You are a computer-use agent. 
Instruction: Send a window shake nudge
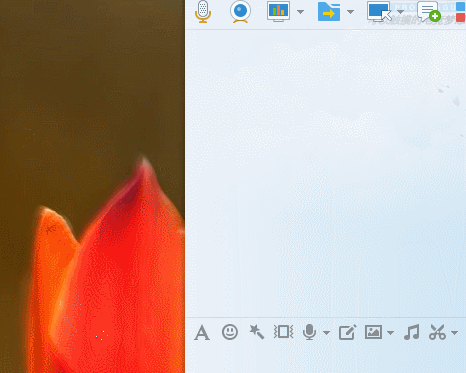tap(283, 332)
